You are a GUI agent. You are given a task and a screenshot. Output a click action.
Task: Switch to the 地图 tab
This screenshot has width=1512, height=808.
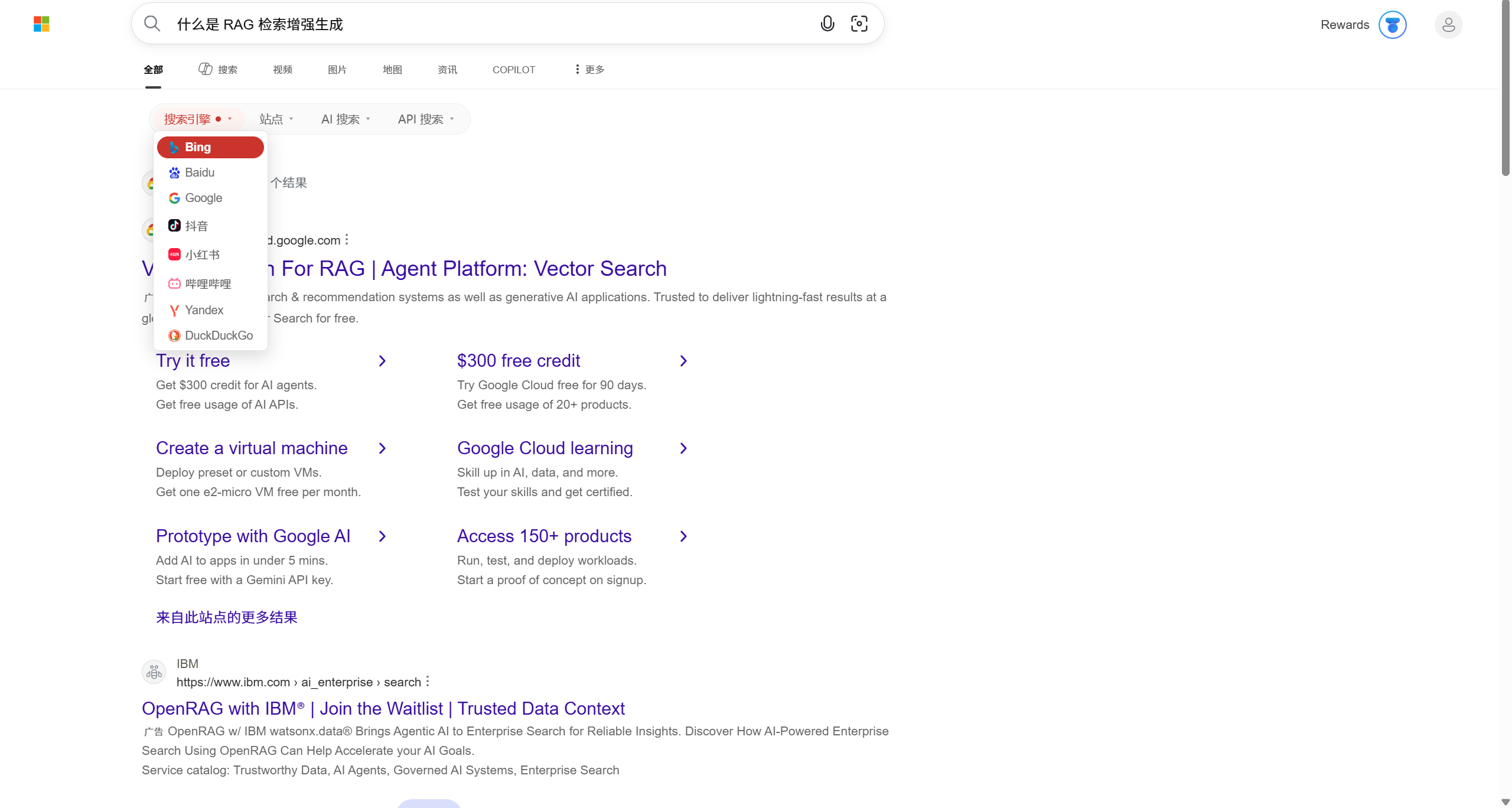click(x=392, y=70)
